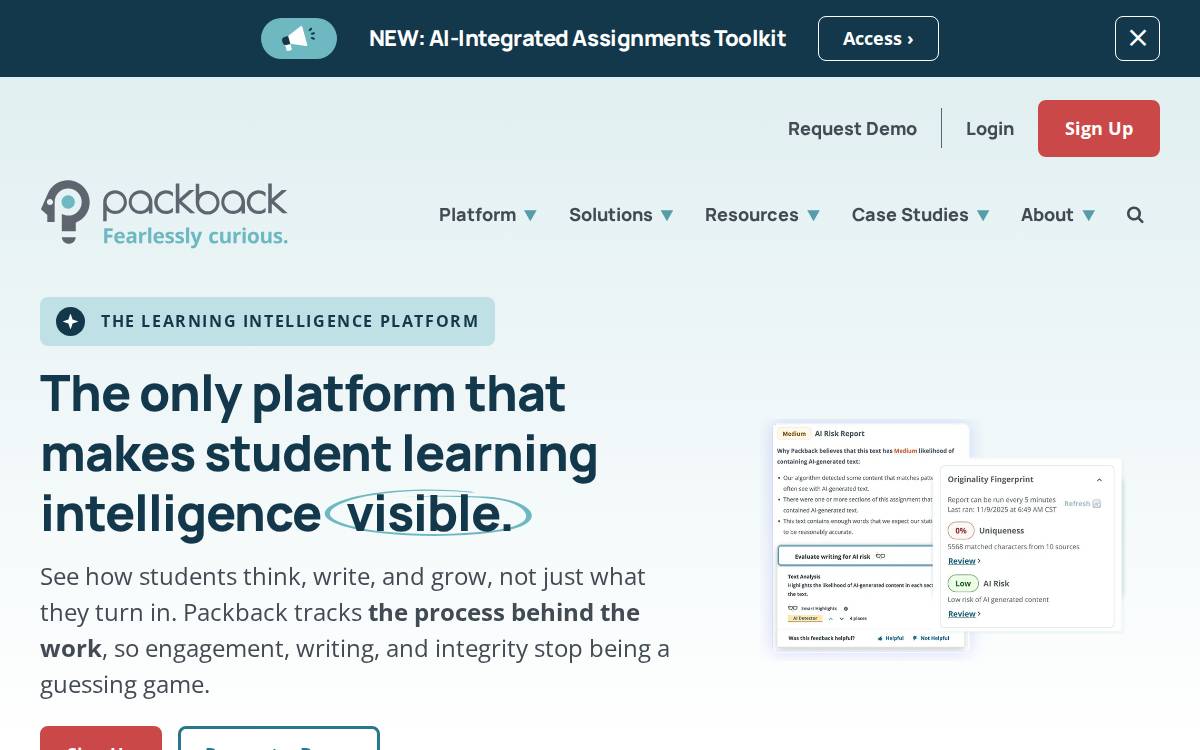This screenshot has height=750, width=1200.
Task: Open the Request Demo link
Action: (x=852, y=128)
